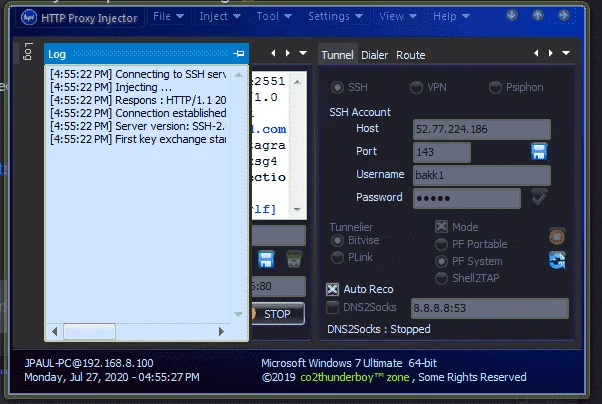Click the Host input field
Viewport: 602px width, 404px height.
click(481, 129)
